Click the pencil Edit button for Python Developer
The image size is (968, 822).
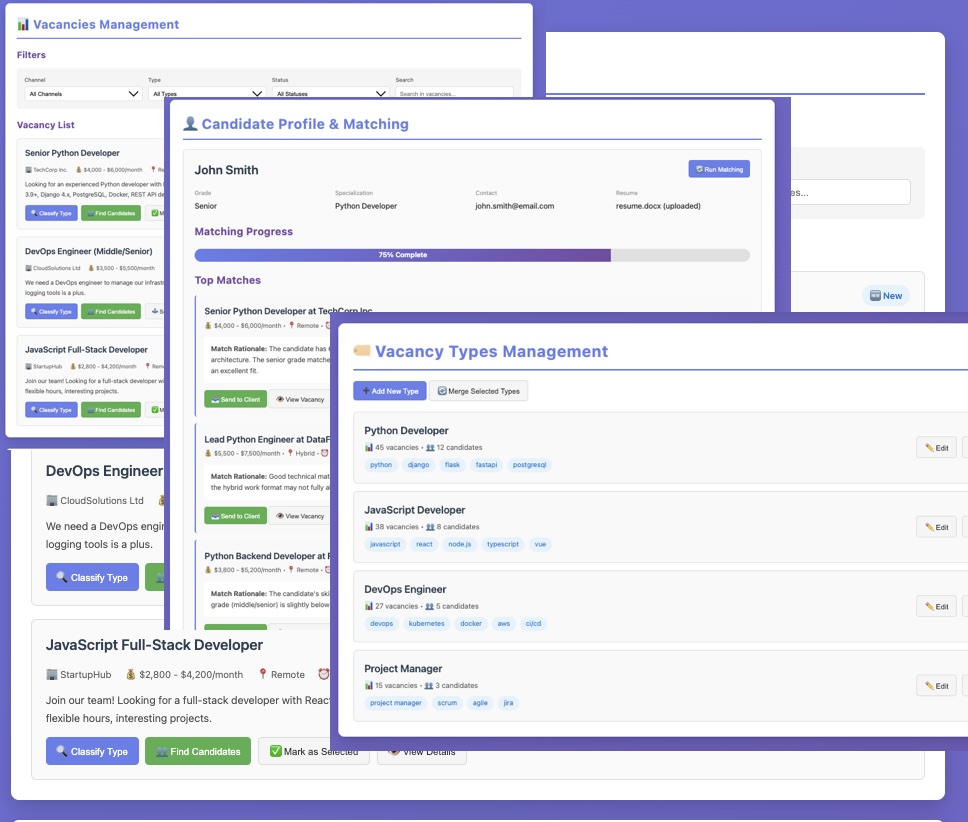[936, 447]
